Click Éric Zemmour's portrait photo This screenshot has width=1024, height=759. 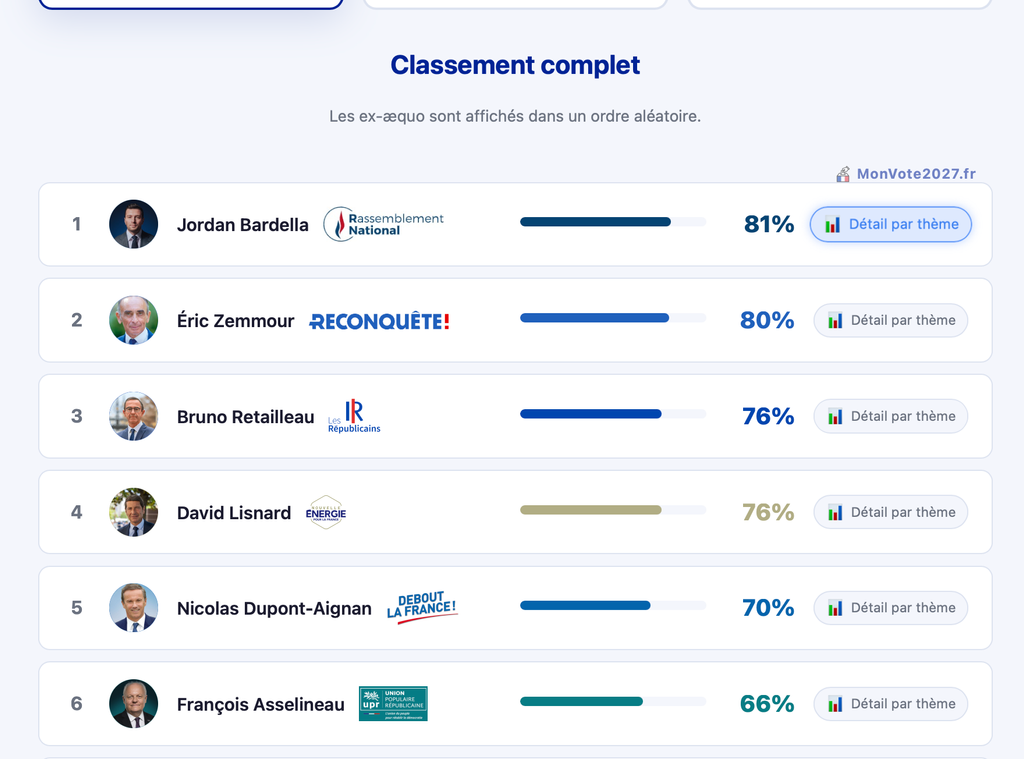tap(133, 320)
